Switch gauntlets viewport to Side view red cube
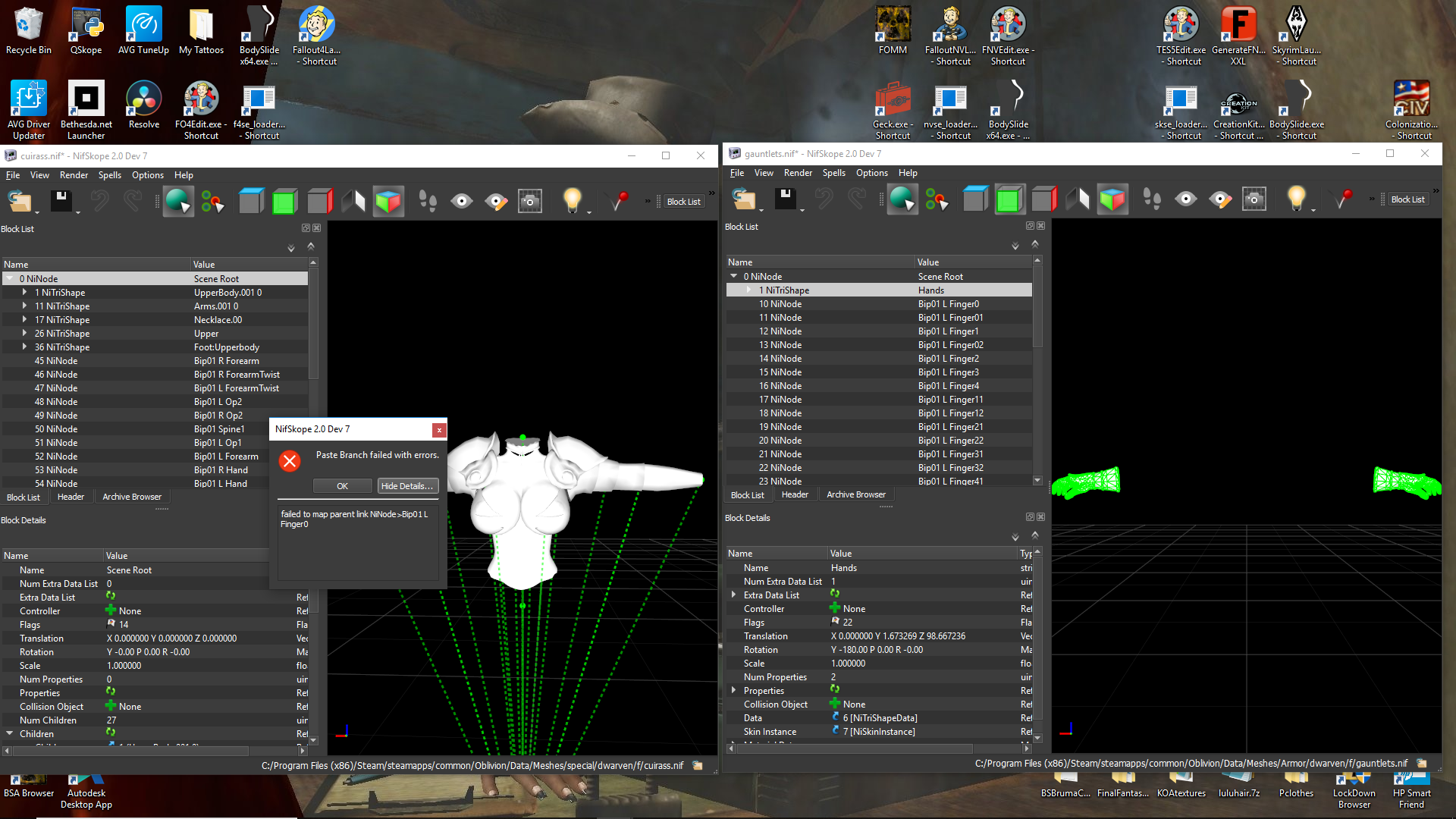Viewport: 1456px width, 819px height. click(1043, 199)
